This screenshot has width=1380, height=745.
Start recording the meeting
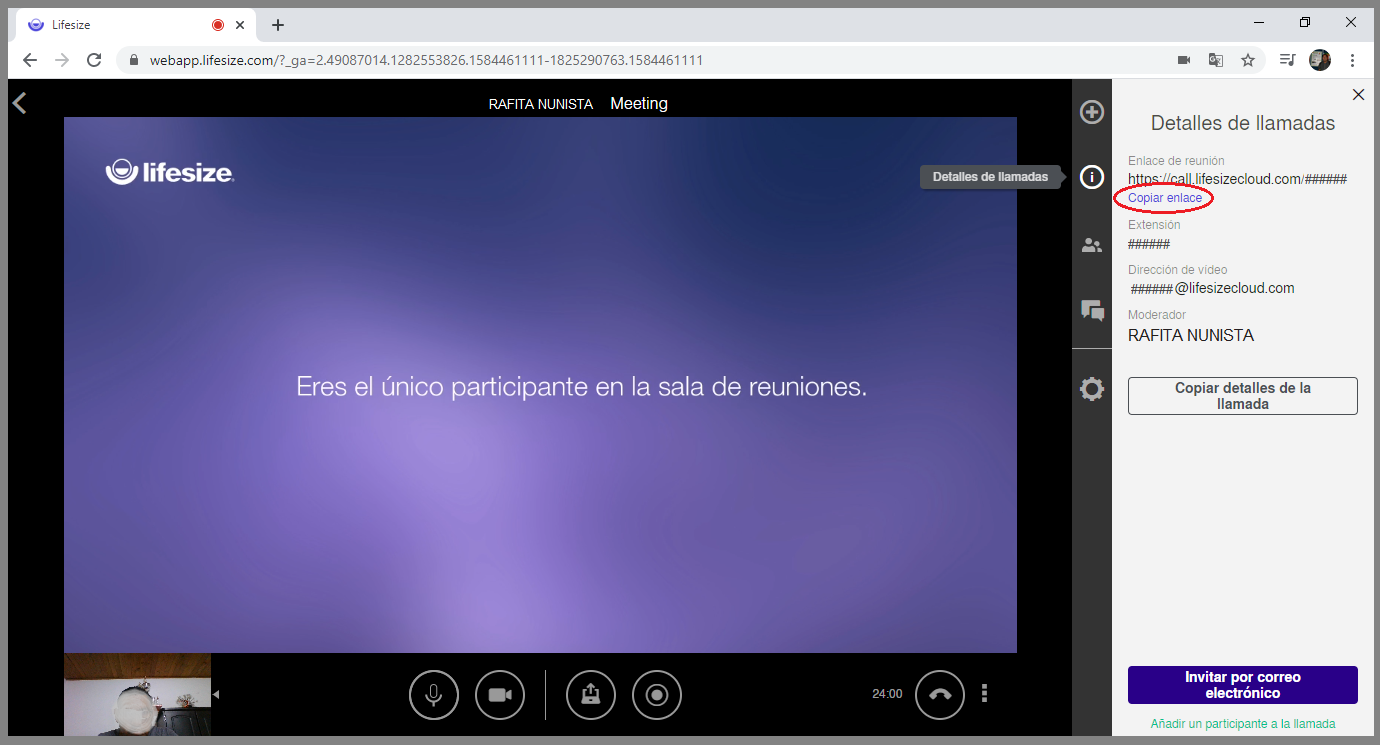[x=657, y=695]
